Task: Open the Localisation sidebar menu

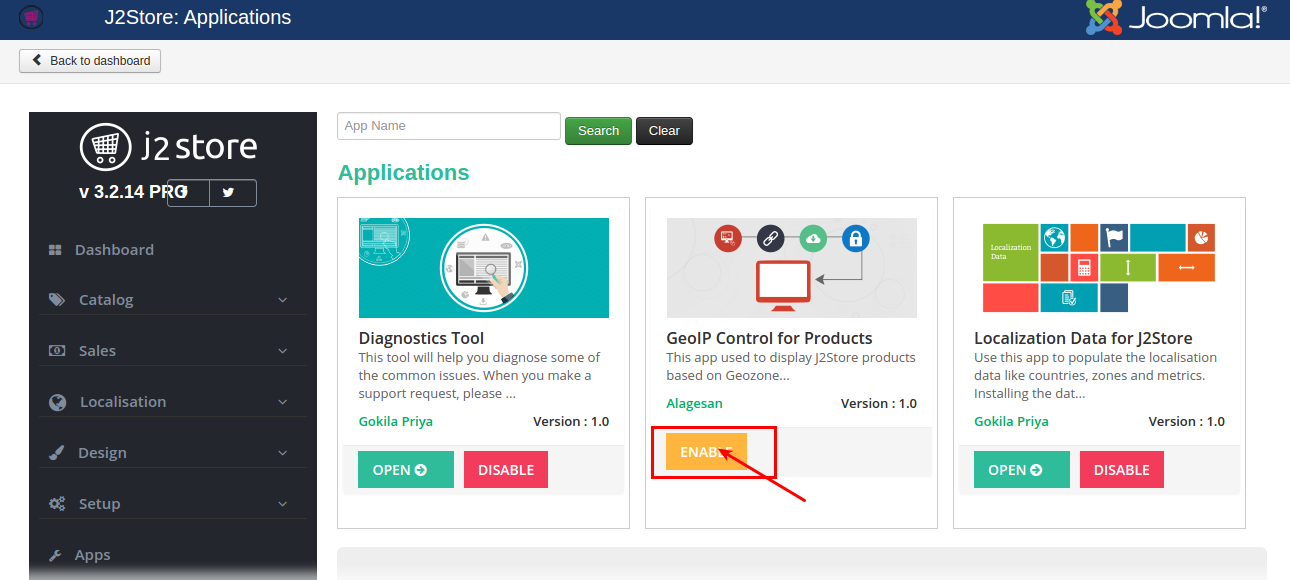Action: [x=173, y=402]
